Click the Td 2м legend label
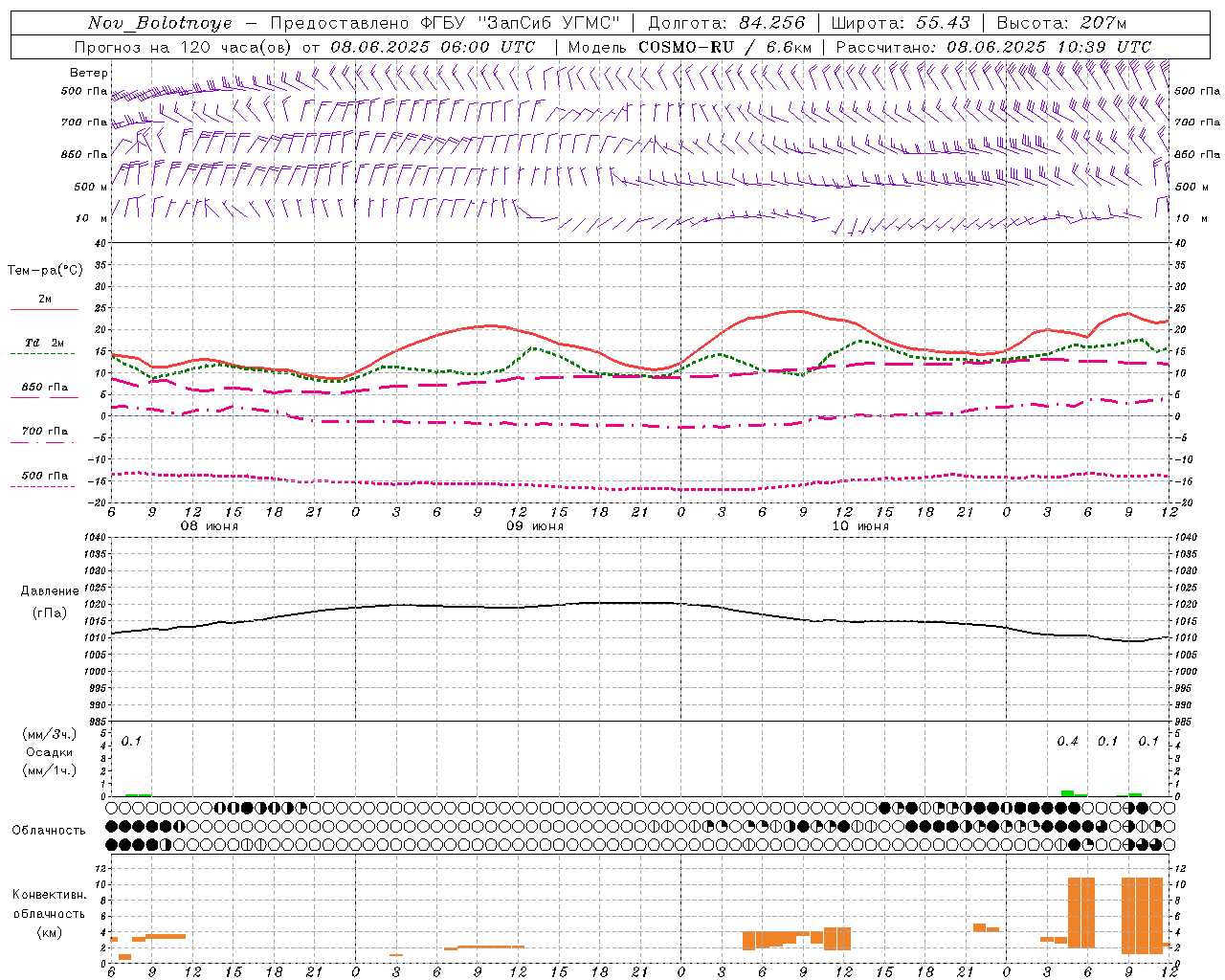1225x980 pixels. click(x=45, y=343)
